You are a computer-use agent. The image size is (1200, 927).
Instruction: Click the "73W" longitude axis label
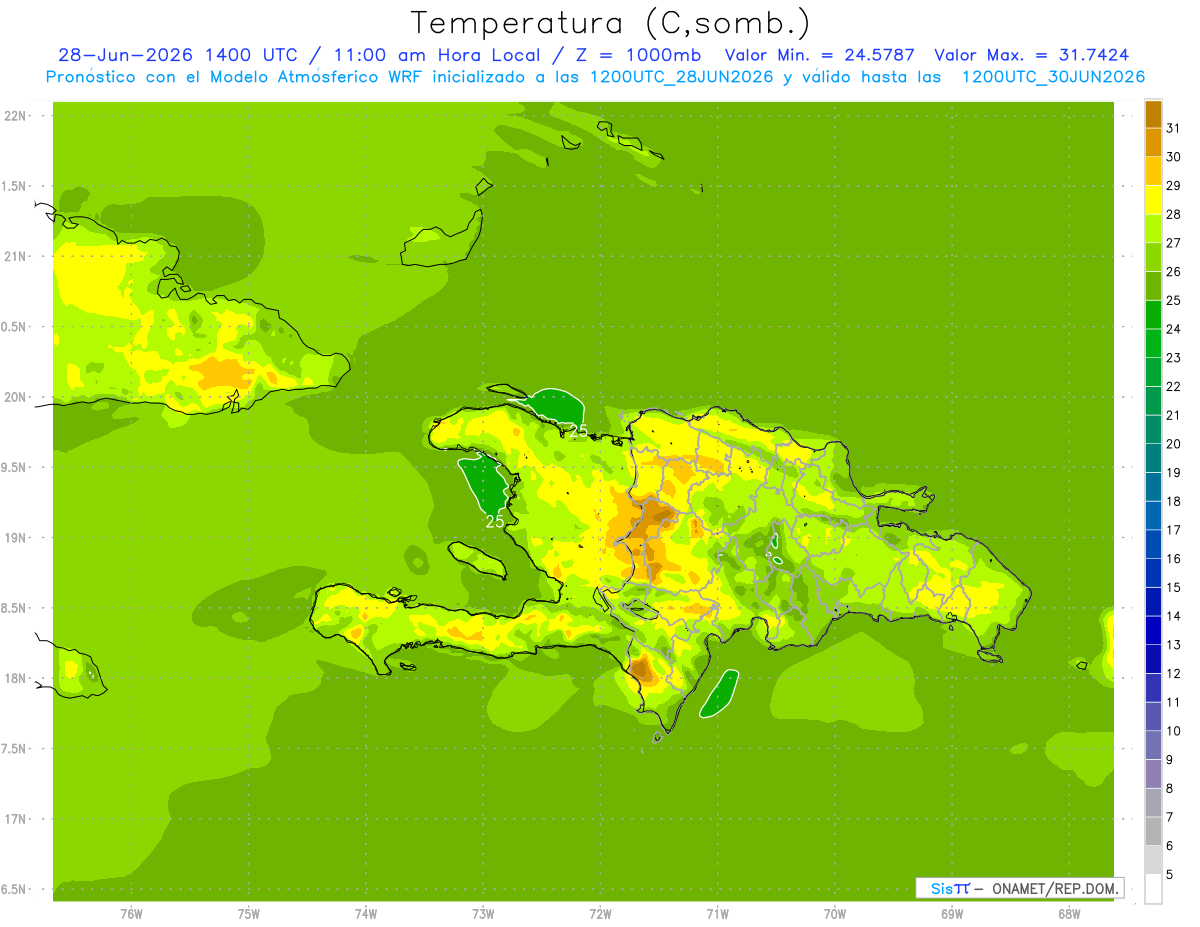(483, 914)
